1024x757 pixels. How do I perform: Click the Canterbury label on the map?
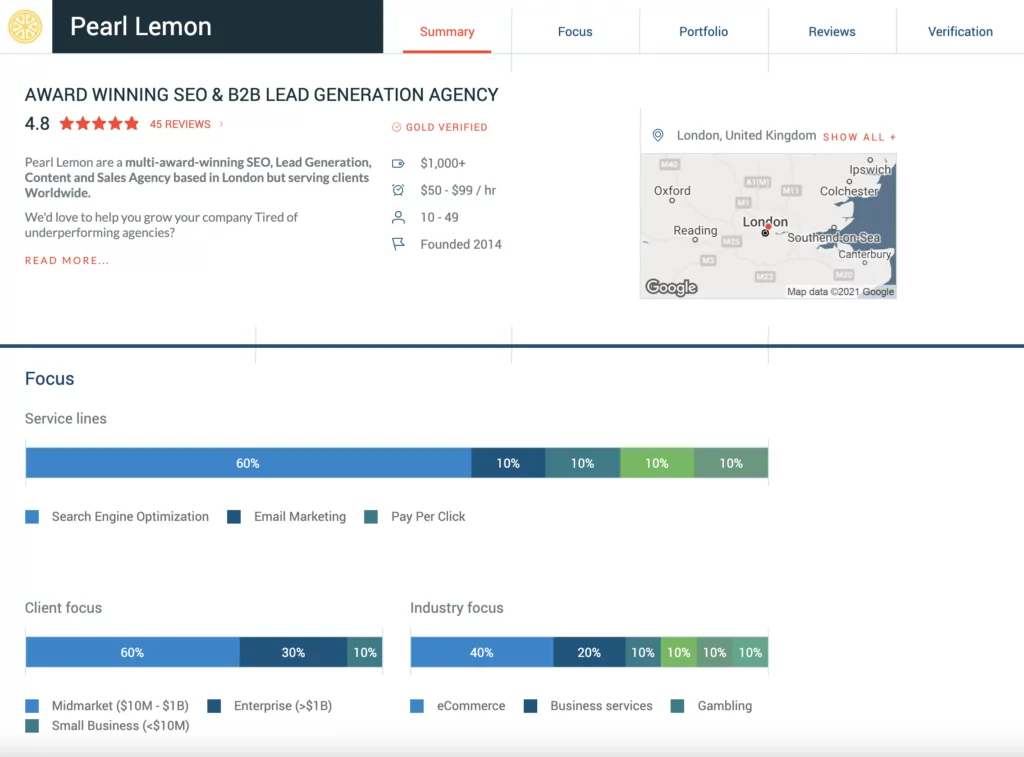coord(865,254)
